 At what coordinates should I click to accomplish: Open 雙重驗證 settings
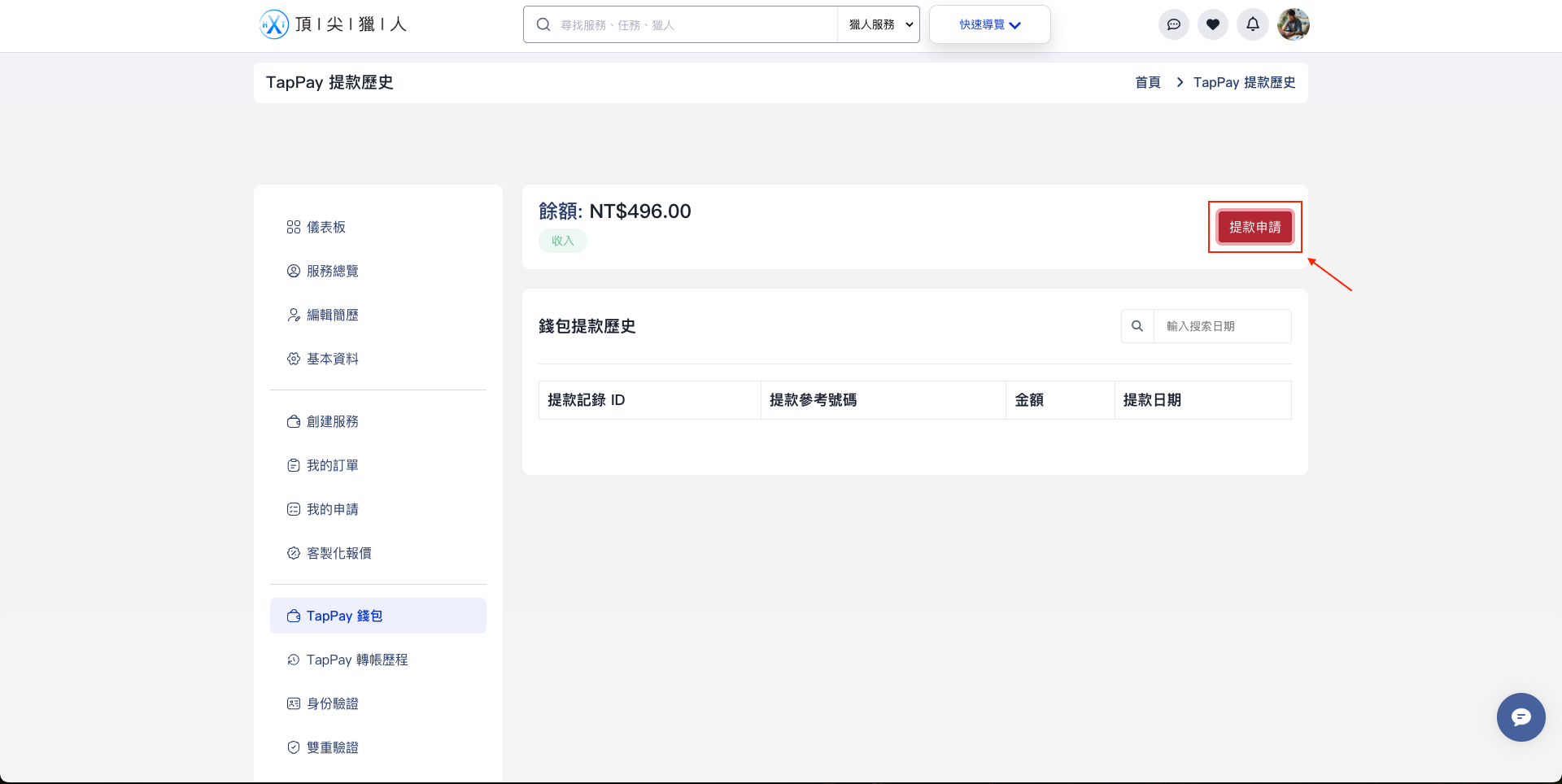(x=333, y=747)
